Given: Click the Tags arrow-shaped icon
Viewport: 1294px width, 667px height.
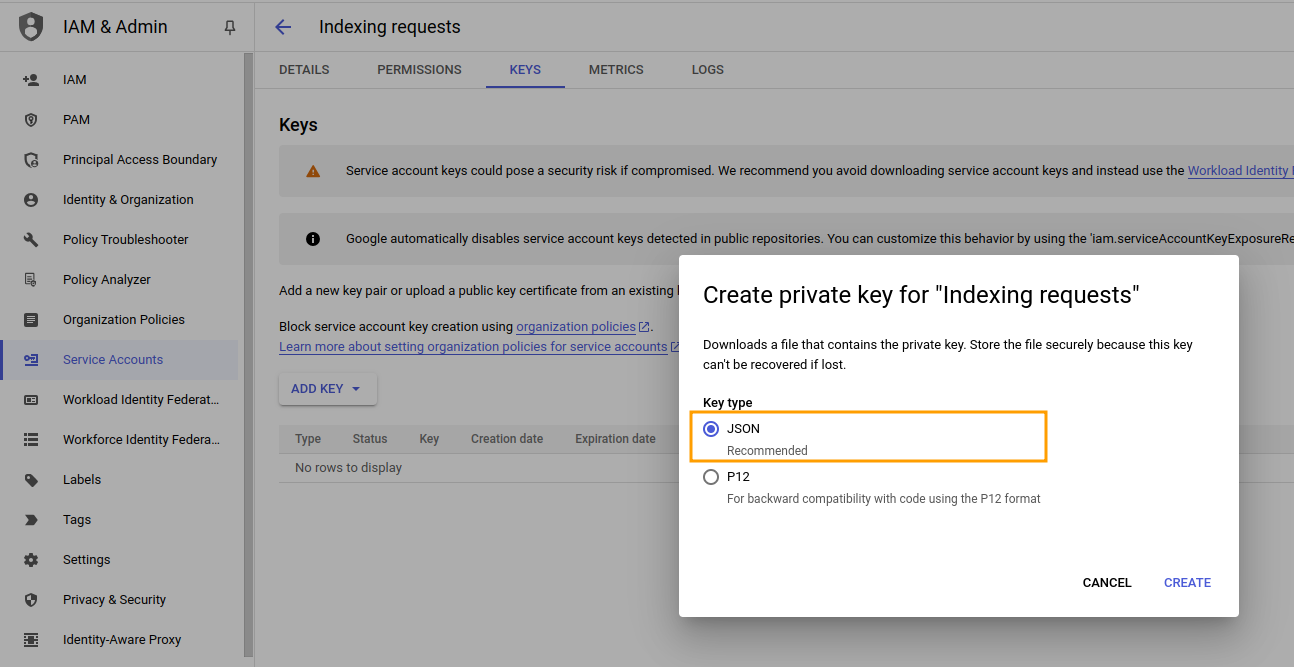Looking at the screenshot, I should tap(31, 519).
